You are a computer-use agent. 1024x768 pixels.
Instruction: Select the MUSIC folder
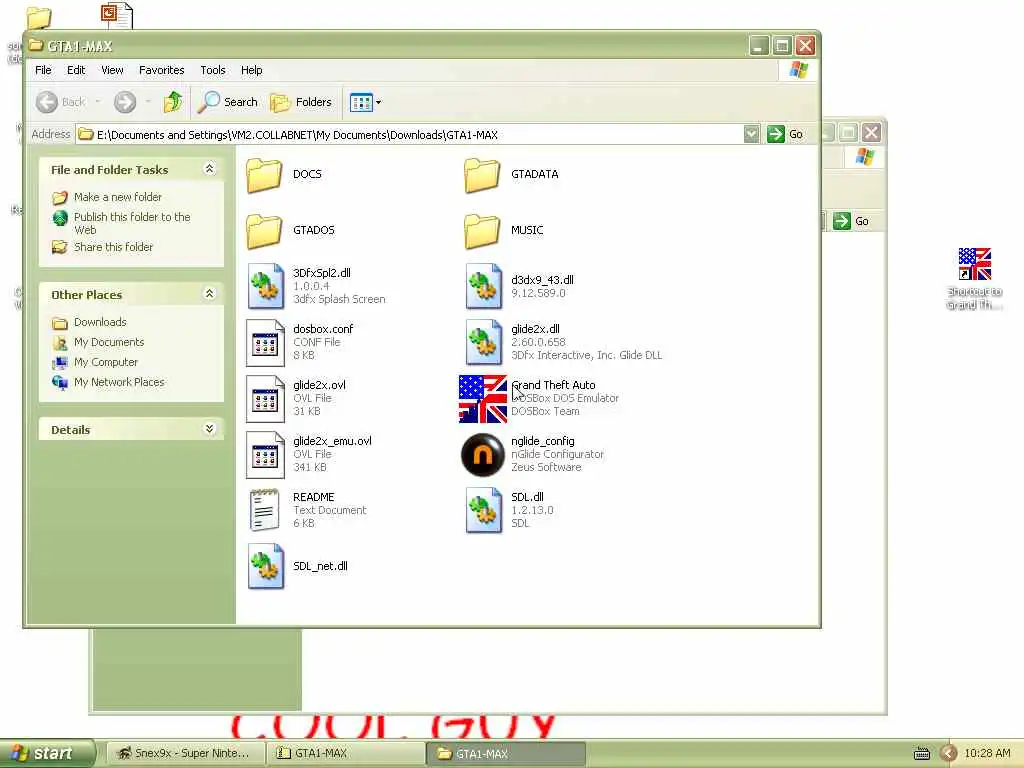pyautogui.click(x=483, y=231)
